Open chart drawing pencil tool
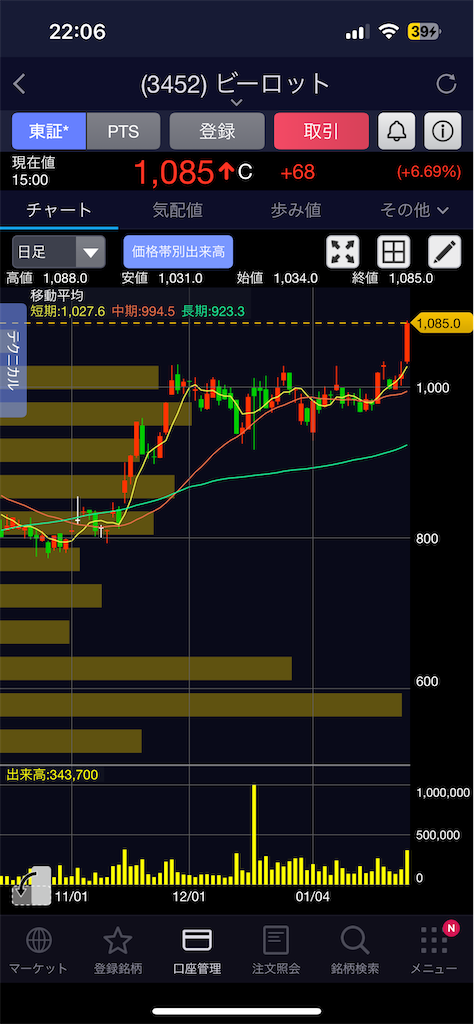This screenshot has width=474, height=1024. 444,251
